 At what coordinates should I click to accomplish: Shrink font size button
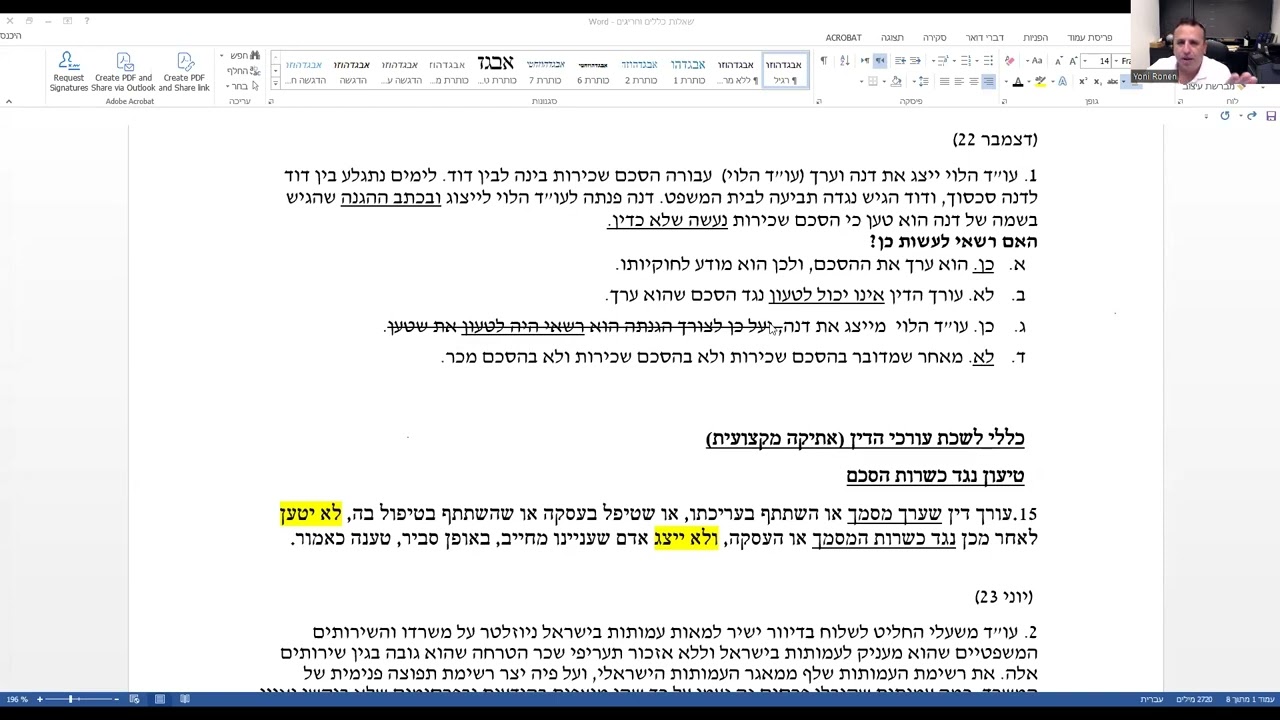click(x=1058, y=62)
